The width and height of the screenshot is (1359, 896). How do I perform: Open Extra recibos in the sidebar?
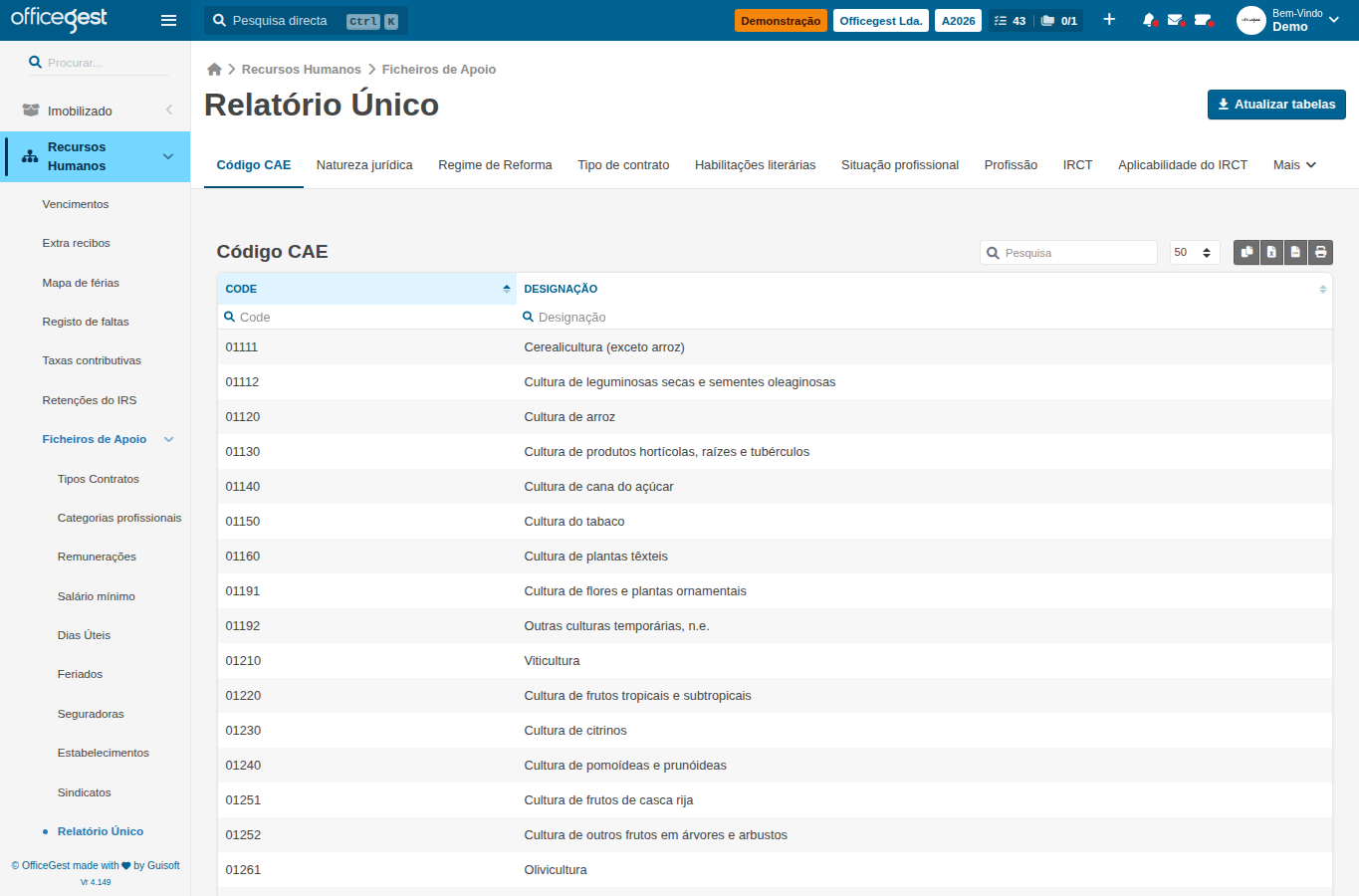(x=76, y=243)
